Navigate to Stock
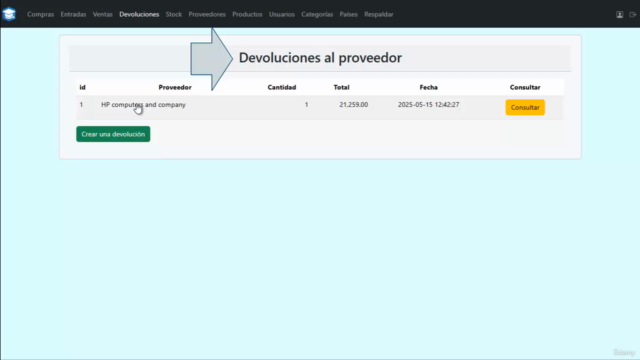The height and width of the screenshot is (360, 640). [x=173, y=14]
